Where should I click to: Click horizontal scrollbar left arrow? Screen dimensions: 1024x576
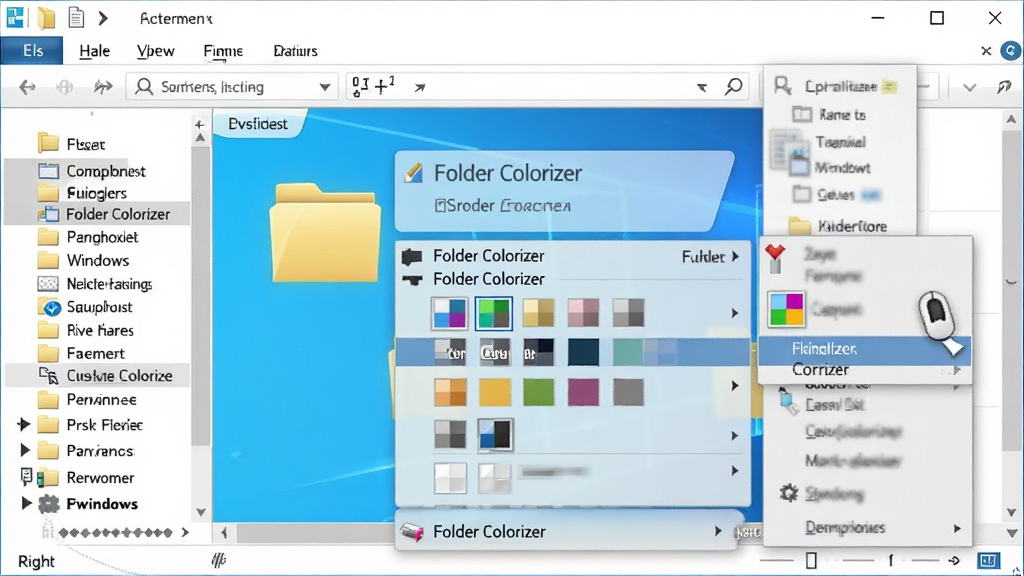(x=225, y=533)
